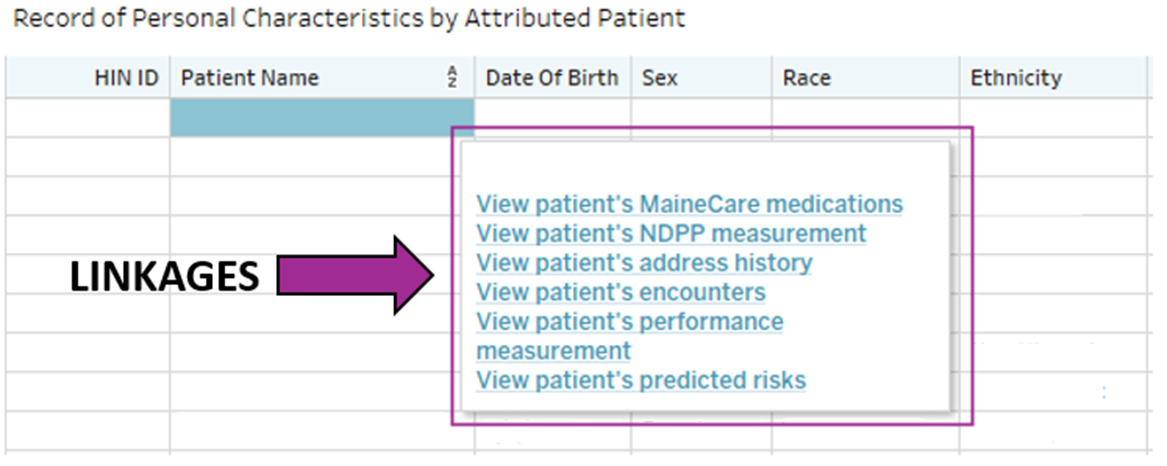Click the highlighted blue Patient Name cell

pyautogui.click(x=320, y=117)
